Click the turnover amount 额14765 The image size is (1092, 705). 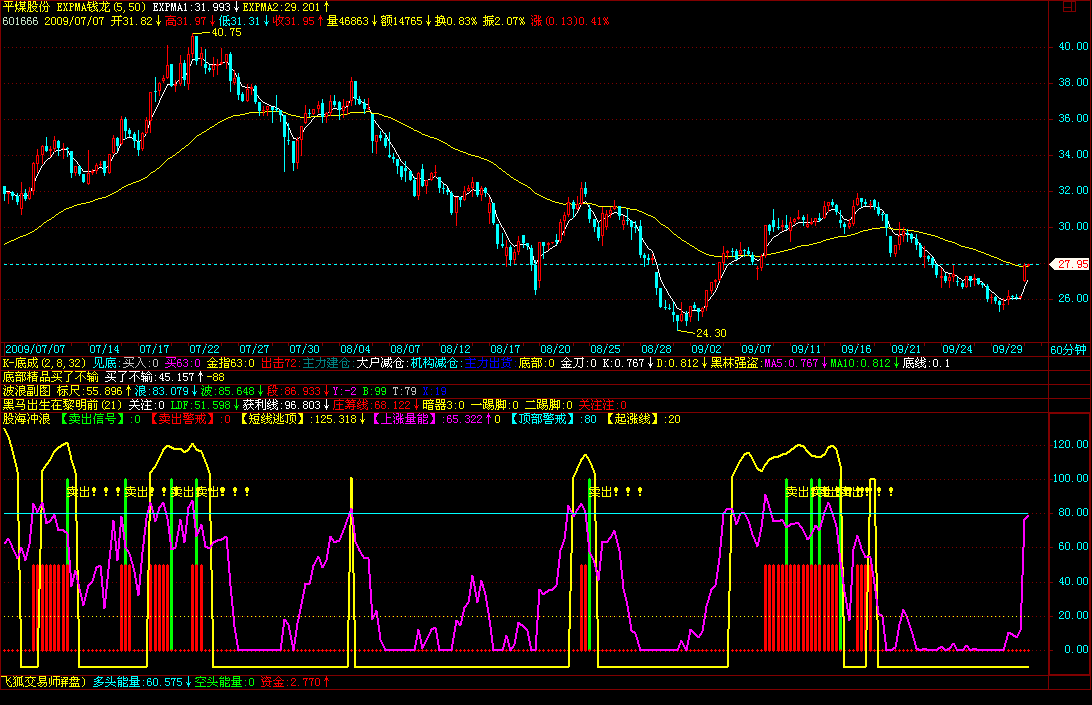coord(401,21)
